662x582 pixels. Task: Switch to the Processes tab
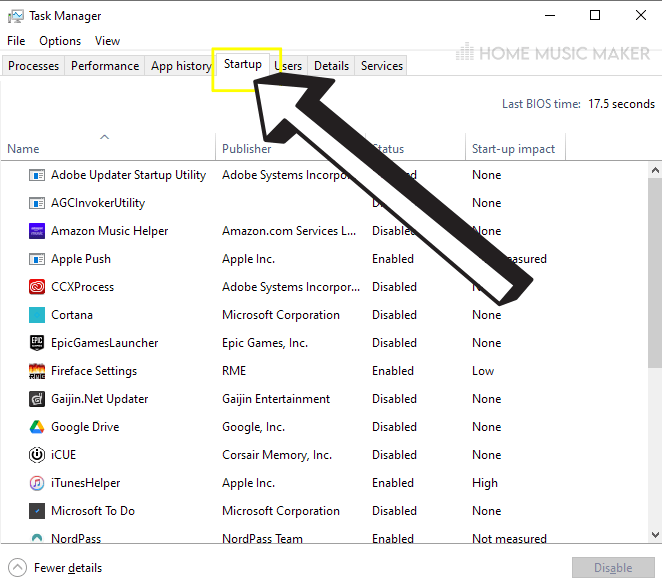click(33, 66)
